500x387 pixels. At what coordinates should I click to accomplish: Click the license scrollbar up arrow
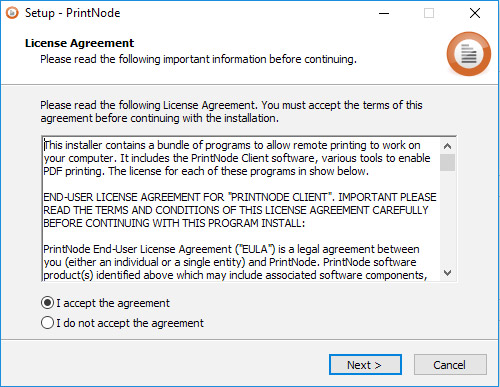447,146
